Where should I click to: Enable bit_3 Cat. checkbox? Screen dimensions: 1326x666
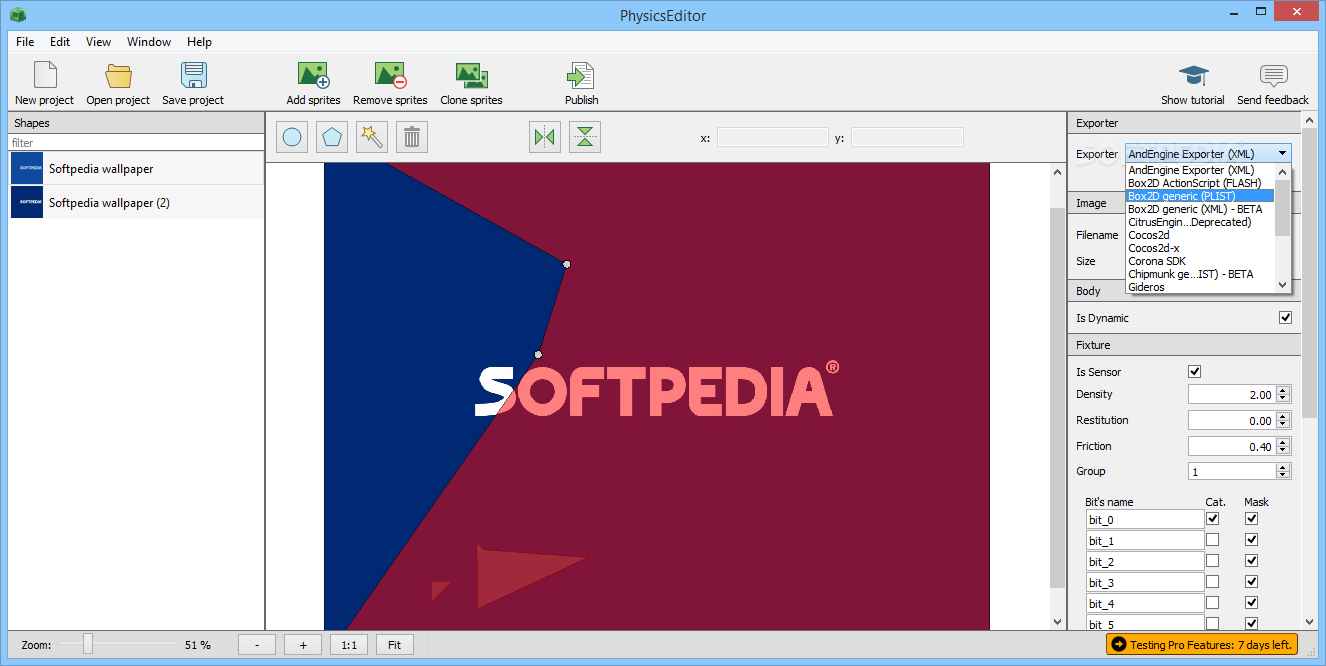[1213, 582]
